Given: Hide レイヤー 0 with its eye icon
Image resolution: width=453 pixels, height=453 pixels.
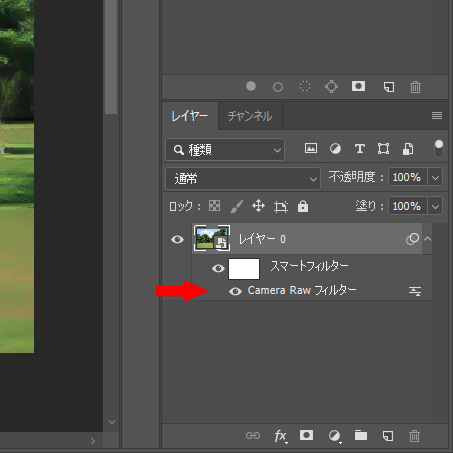Looking at the screenshot, I should 177,239.
